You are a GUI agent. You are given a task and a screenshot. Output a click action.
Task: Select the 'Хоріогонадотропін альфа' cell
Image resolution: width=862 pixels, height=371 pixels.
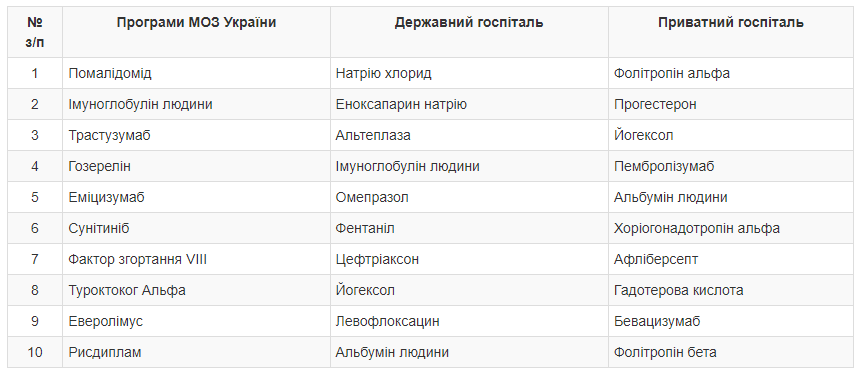[731, 228]
